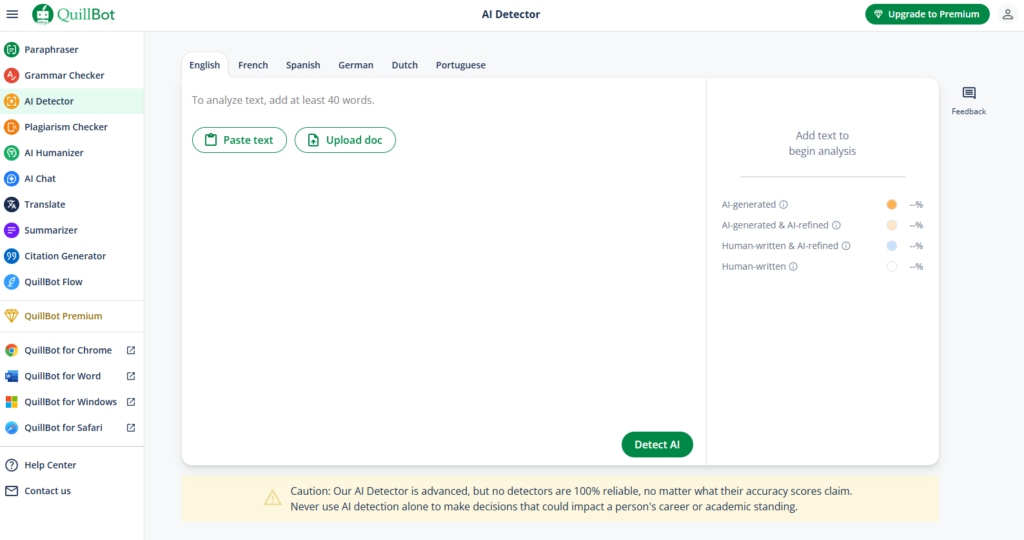Viewport: 1024px width, 540px height.
Task: Click the orange AI-generated color dot
Action: click(891, 205)
